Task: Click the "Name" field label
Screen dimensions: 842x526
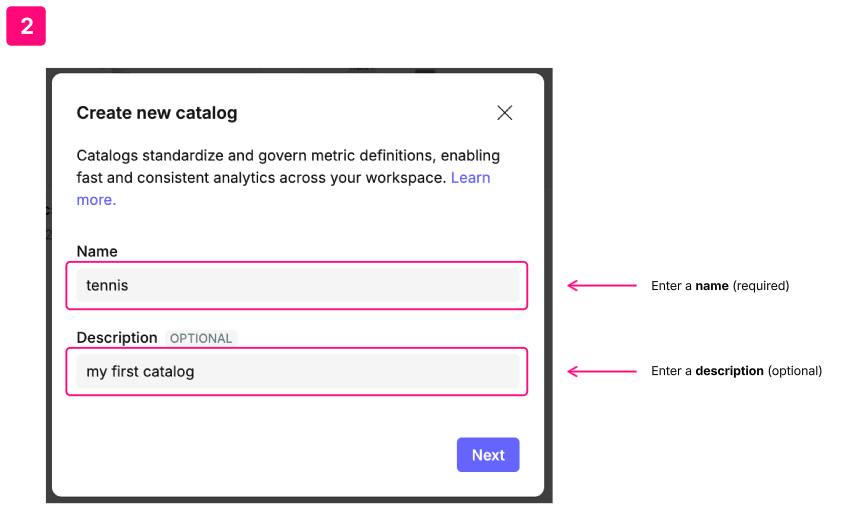Action: (97, 251)
